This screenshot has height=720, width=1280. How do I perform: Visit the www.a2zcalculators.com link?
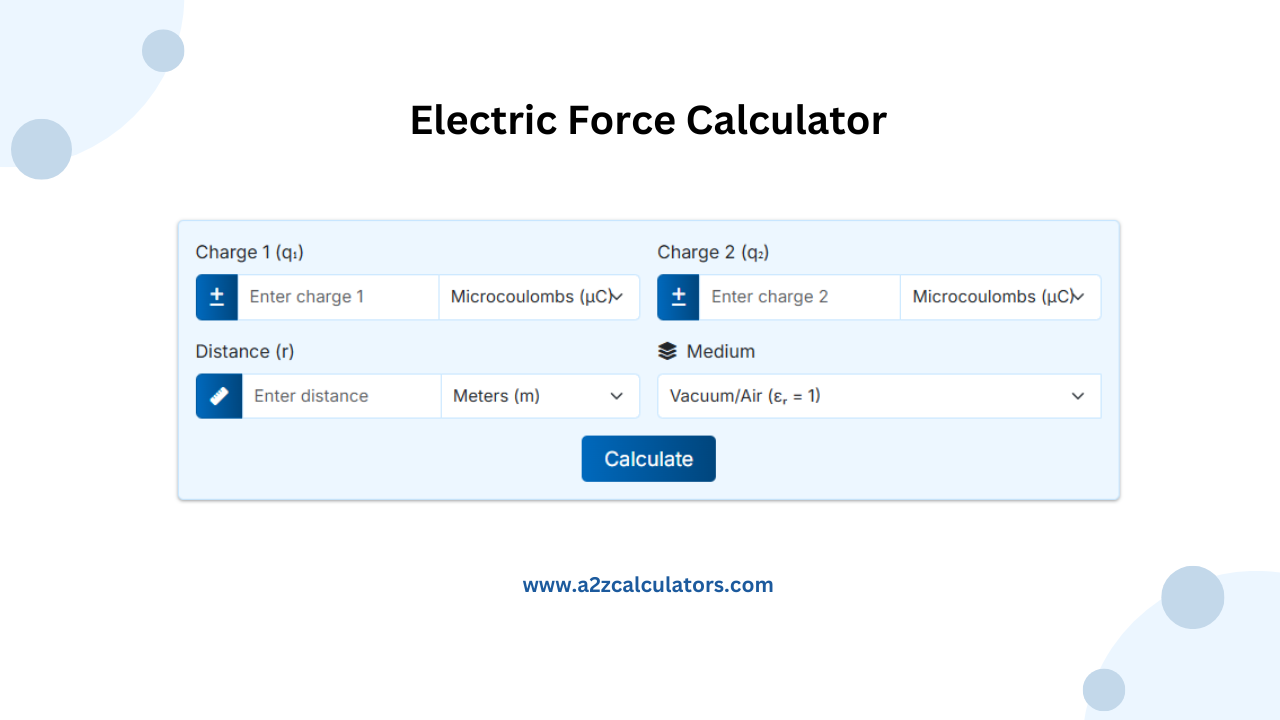point(648,584)
